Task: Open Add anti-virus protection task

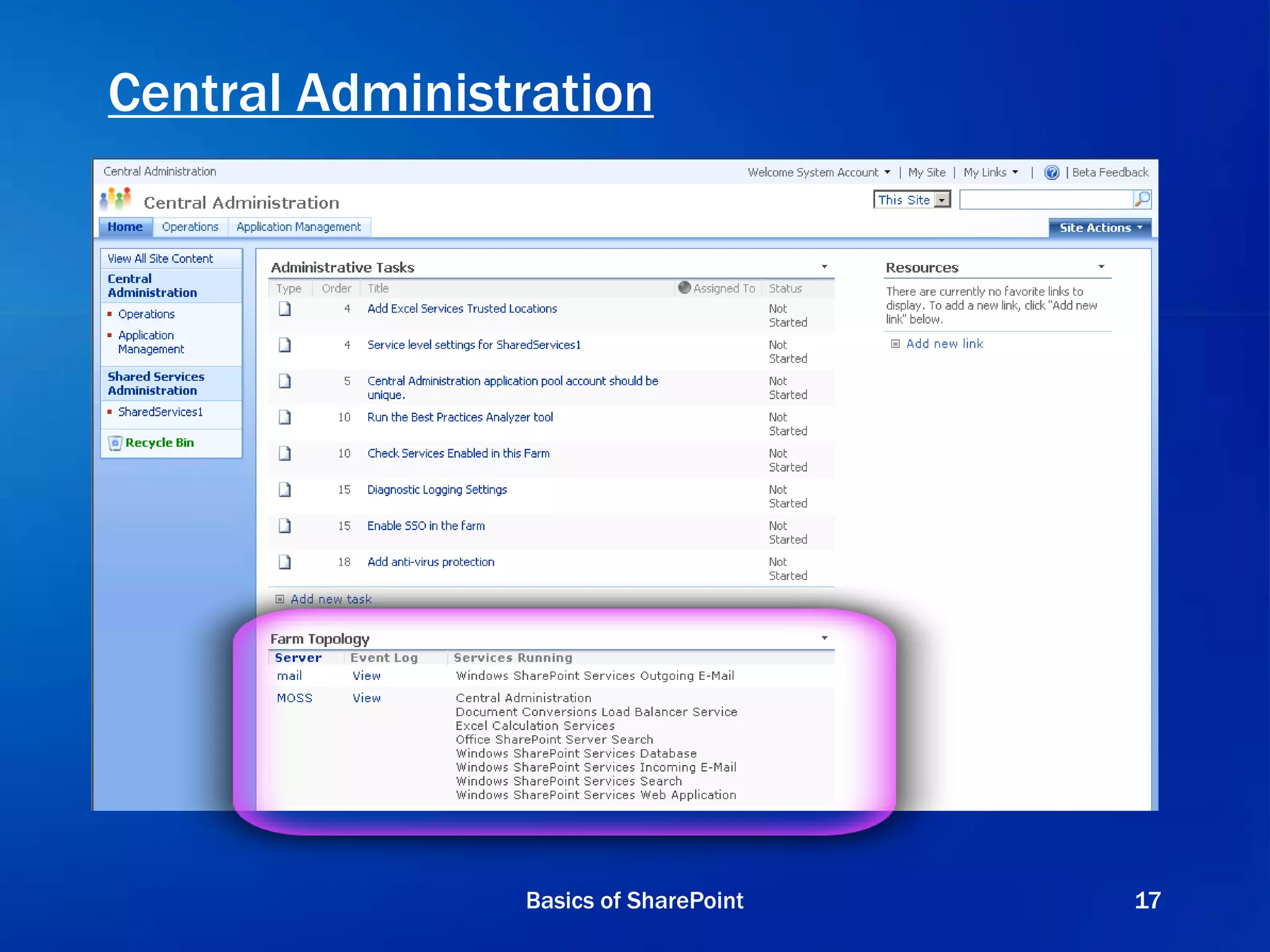Action: pos(431,562)
